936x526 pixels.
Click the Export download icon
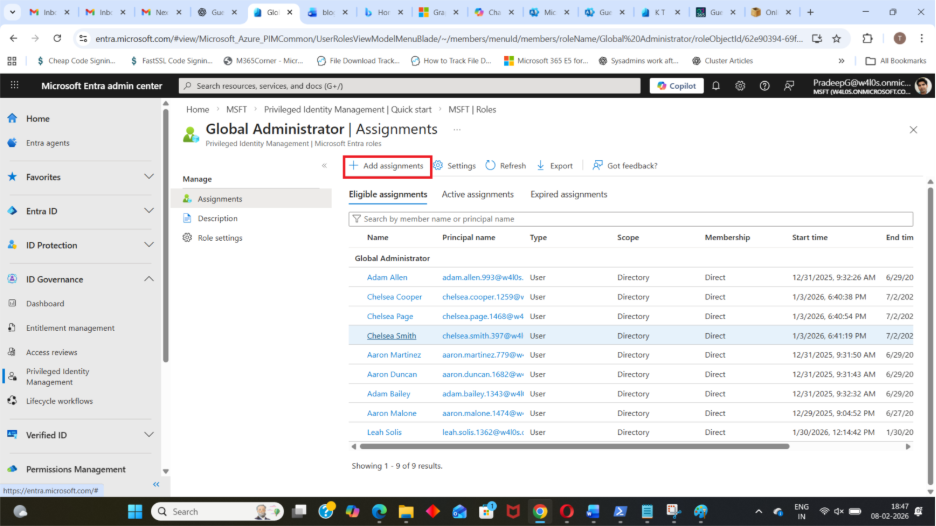541,166
